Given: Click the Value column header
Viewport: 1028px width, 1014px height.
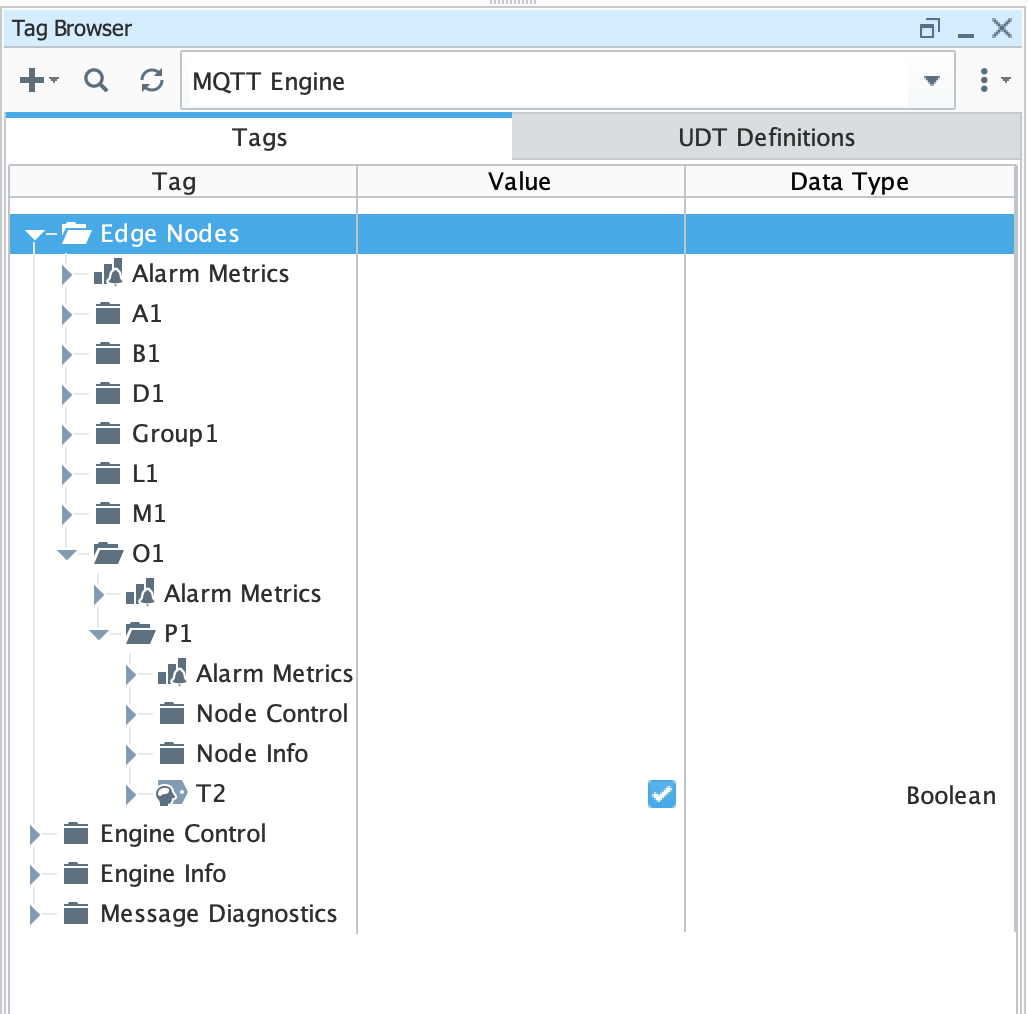Looking at the screenshot, I should tap(519, 181).
